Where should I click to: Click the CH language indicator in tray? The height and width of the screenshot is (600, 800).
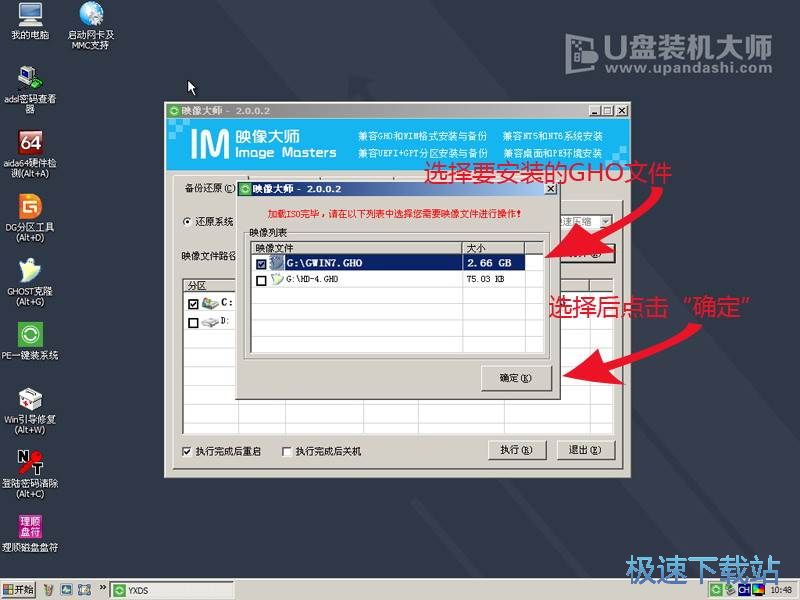(744, 590)
